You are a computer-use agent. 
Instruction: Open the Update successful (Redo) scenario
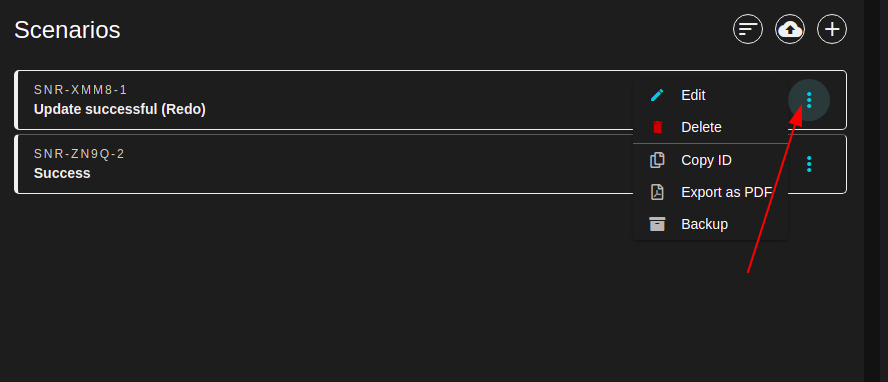[119, 109]
